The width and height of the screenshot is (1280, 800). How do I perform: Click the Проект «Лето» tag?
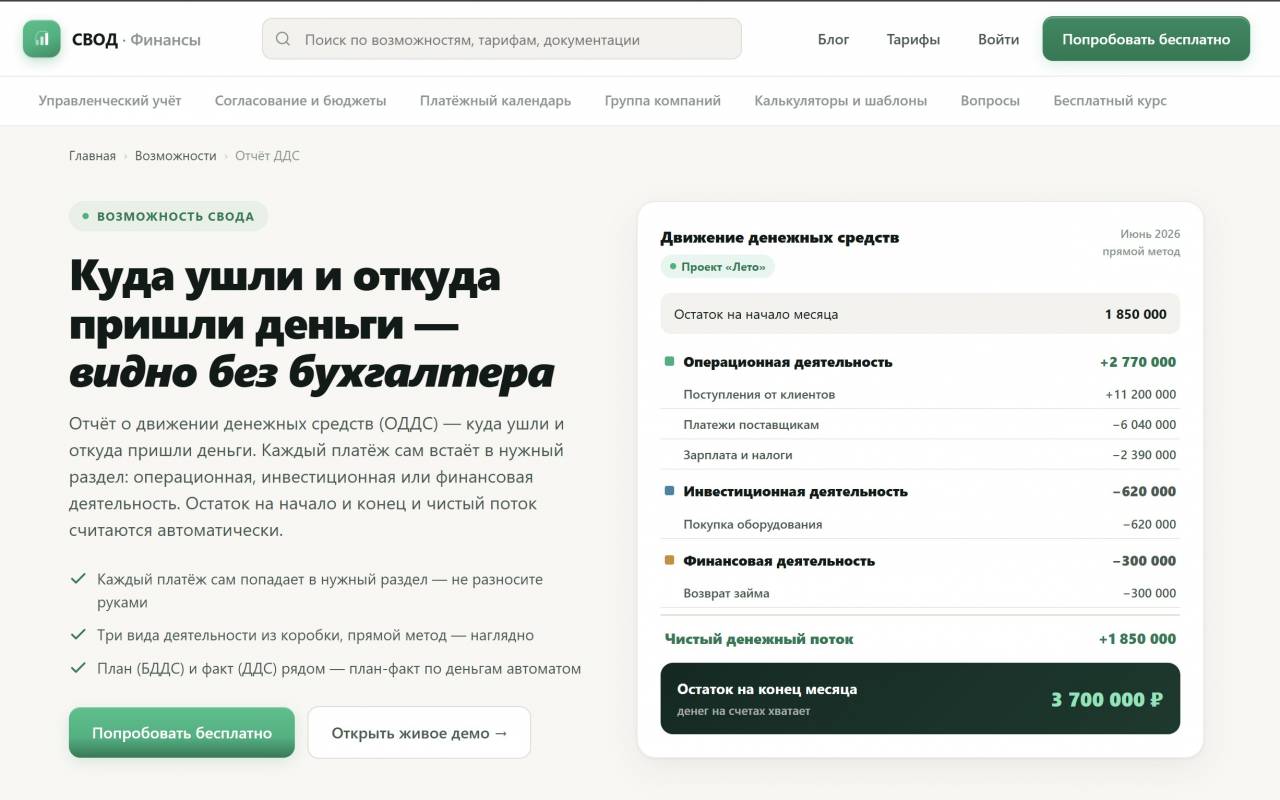click(x=718, y=267)
